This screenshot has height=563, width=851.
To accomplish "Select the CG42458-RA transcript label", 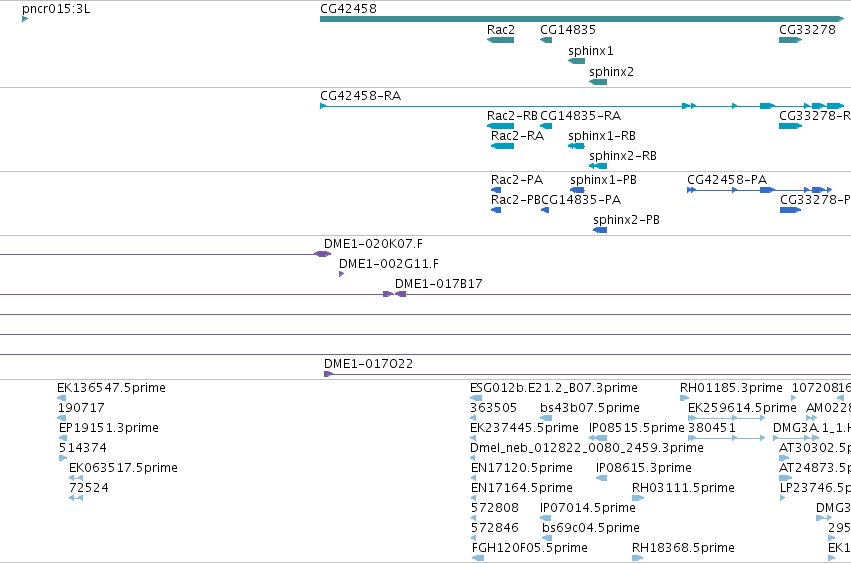I will [360, 96].
